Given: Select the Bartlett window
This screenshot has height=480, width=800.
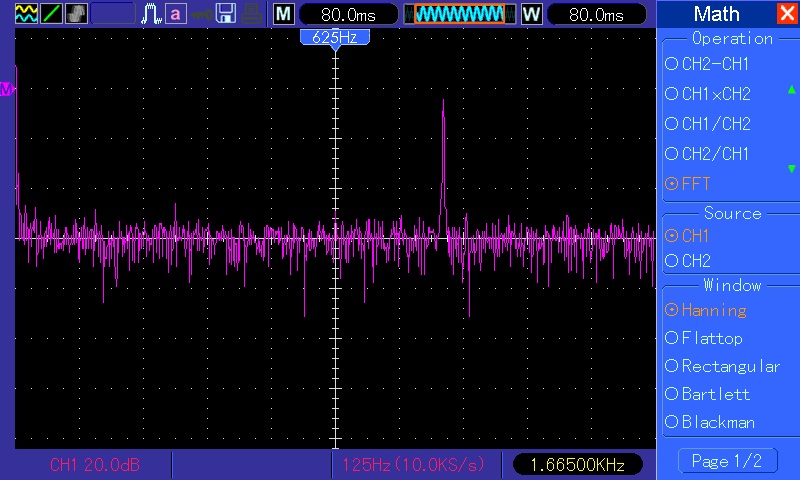Looking at the screenshot, I should click(x=708, y=394).
